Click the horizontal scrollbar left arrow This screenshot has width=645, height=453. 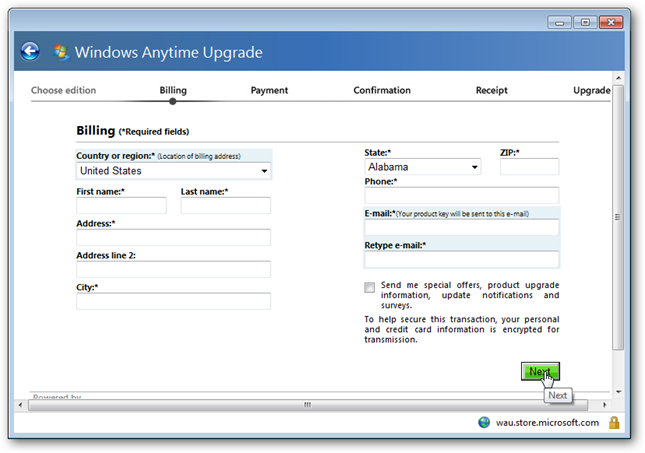(x=20, y=405)
